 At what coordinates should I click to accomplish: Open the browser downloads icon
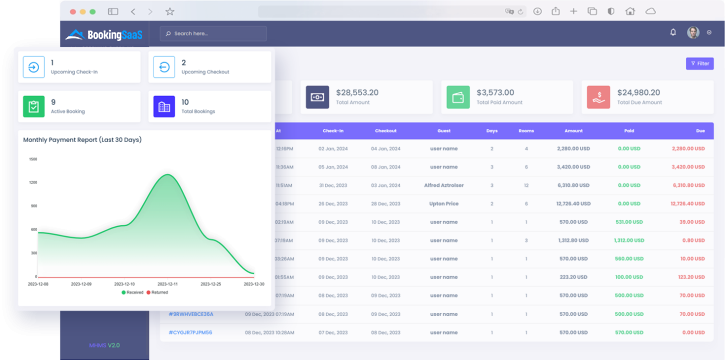[537, 12]
